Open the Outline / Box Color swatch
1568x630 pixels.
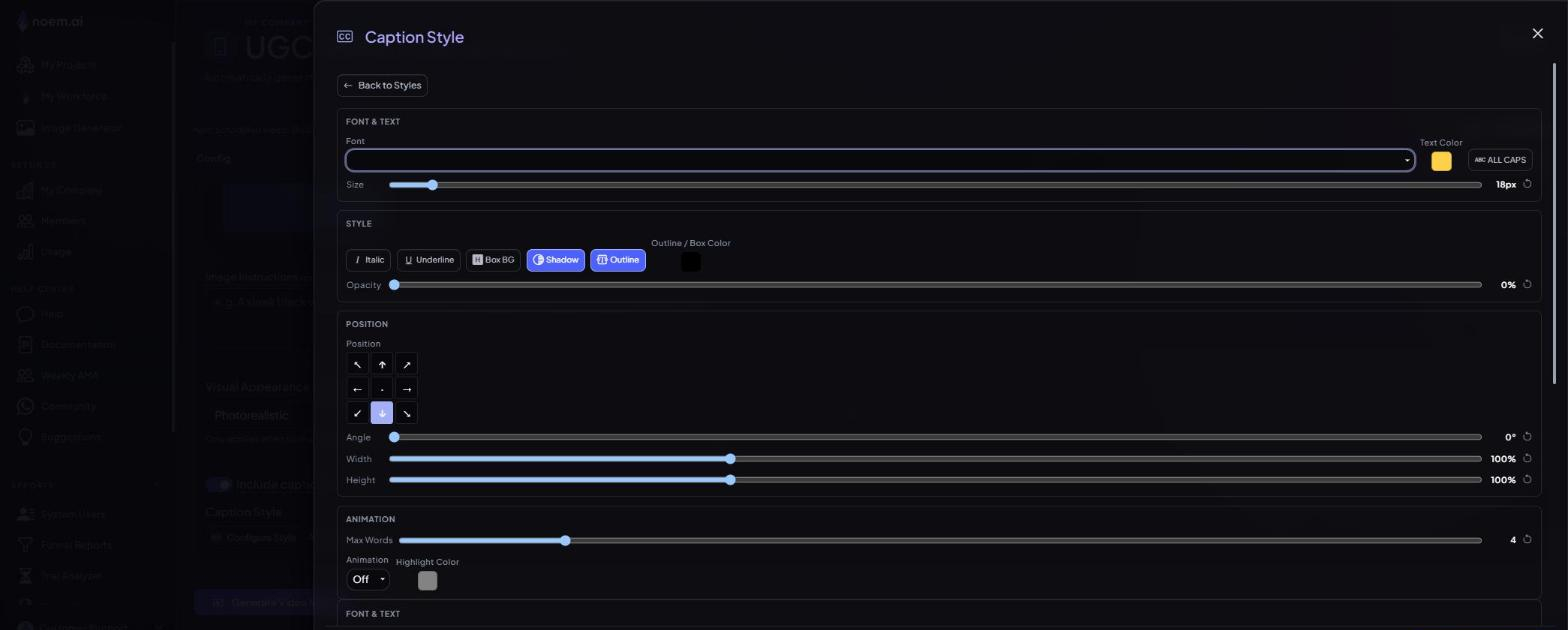[690, 262]
